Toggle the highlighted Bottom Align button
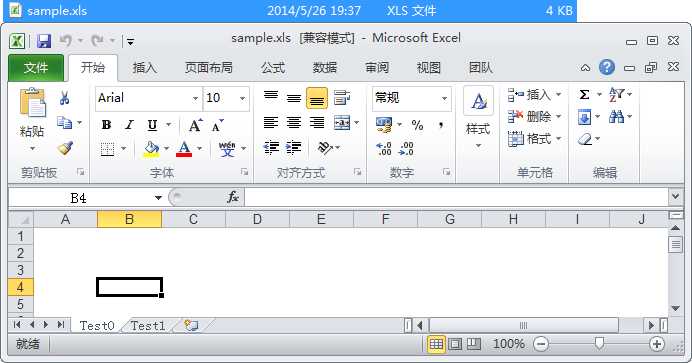 [317, 98]
